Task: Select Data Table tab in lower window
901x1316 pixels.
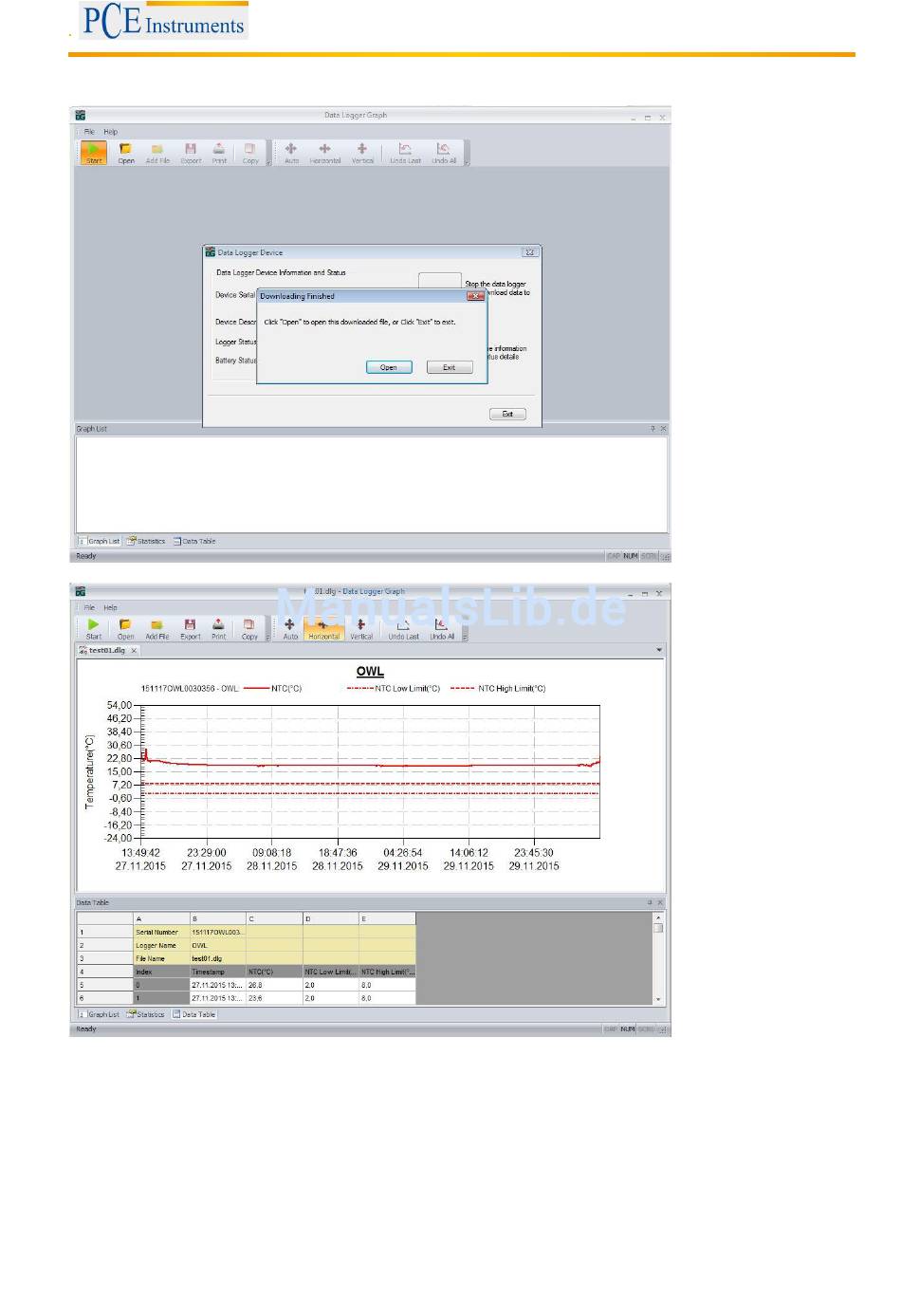Action: coord(194,1014)
